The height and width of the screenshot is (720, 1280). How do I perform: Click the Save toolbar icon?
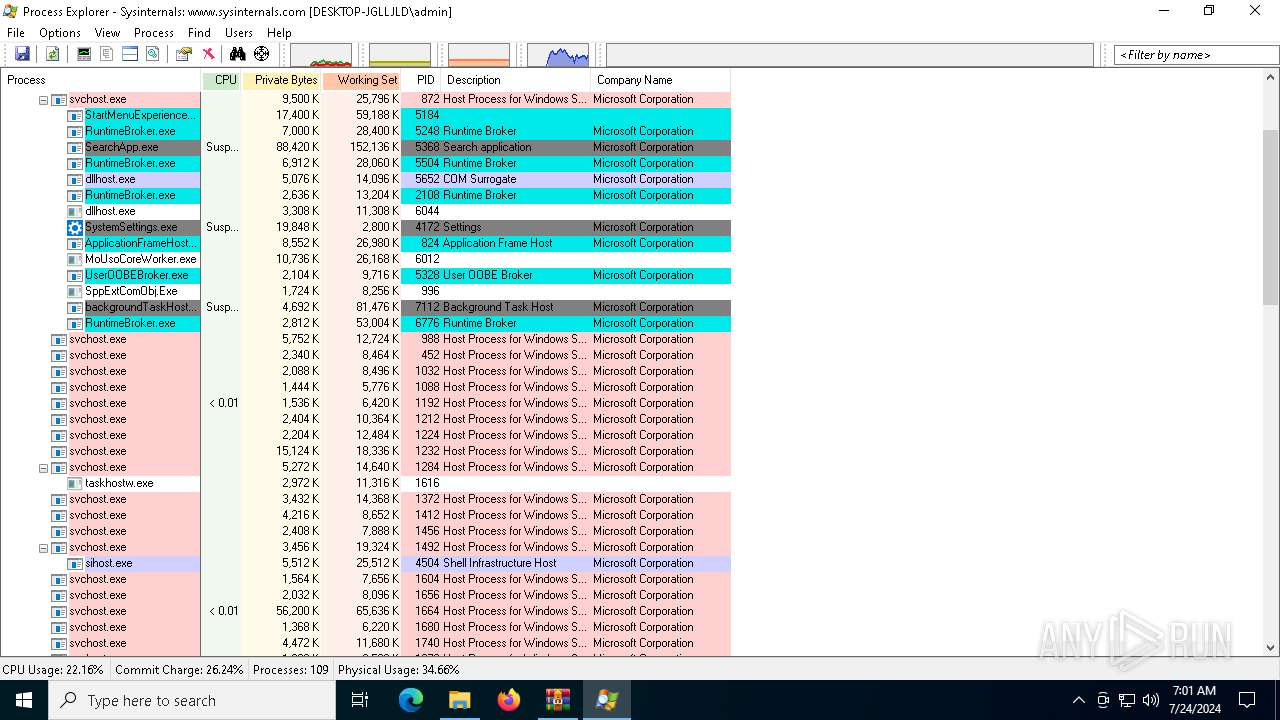(x=22, y=54)
